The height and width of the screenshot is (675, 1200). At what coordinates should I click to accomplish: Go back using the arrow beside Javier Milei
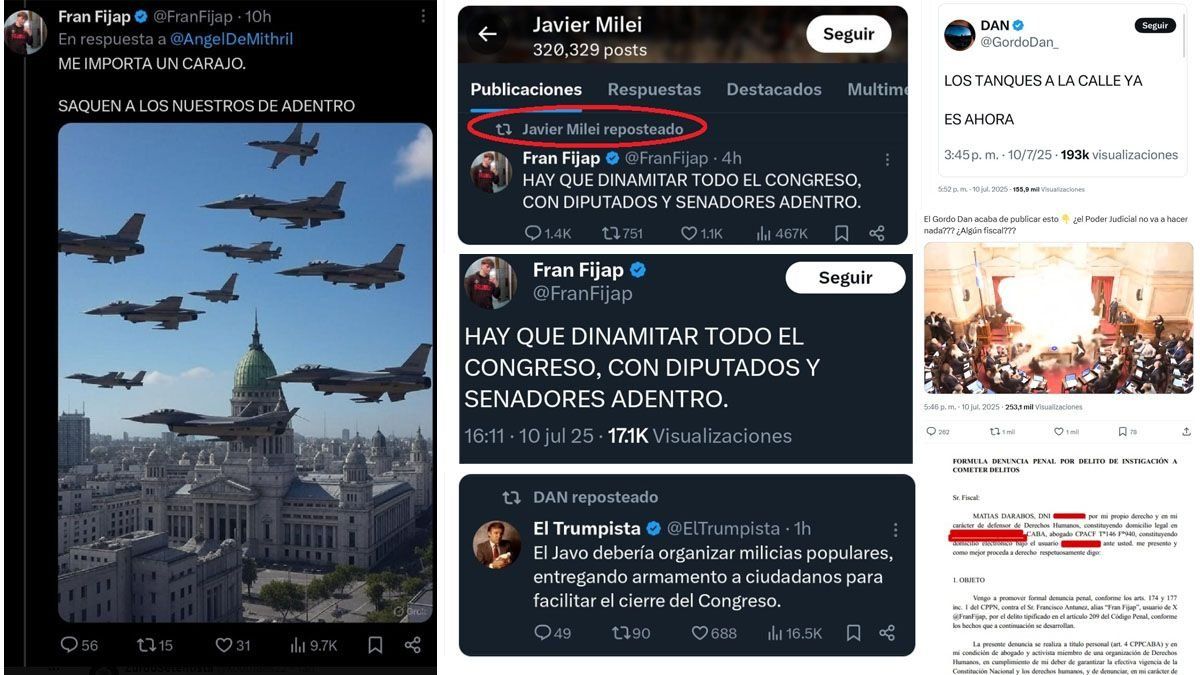tap(487, 35)
